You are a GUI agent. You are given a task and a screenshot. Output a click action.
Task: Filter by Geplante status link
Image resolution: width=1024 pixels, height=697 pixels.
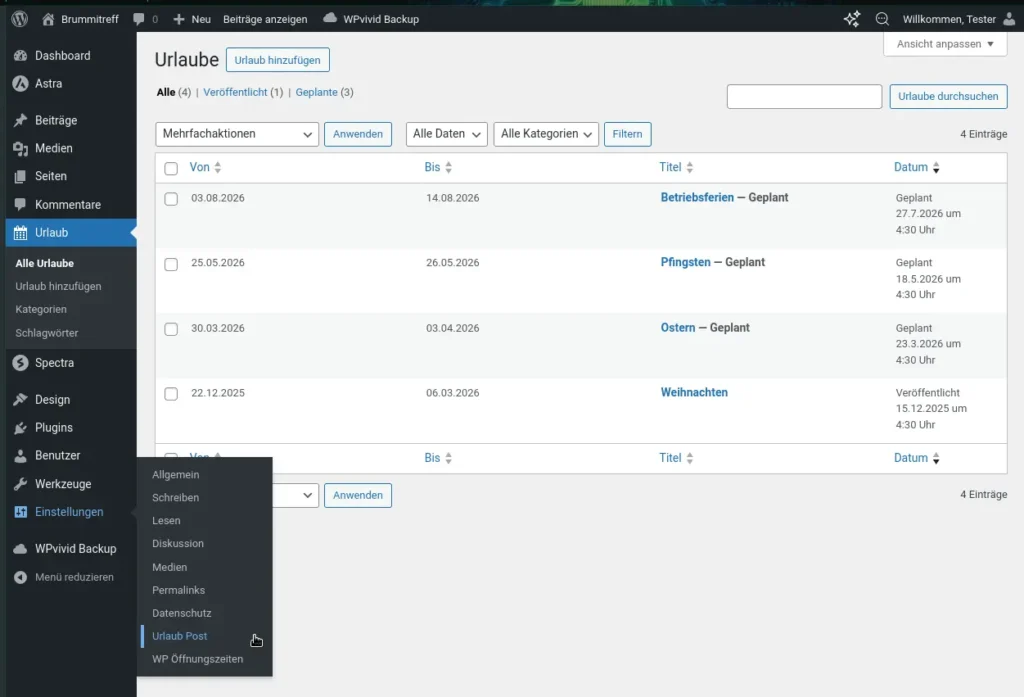click(x=316, y=92)
